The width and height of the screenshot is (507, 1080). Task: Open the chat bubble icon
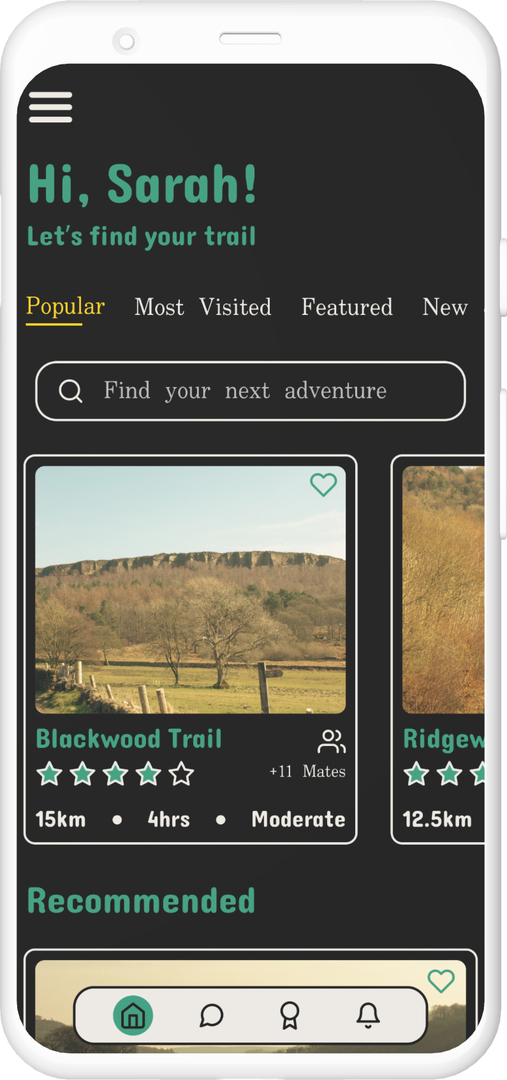click(211, 1015)
